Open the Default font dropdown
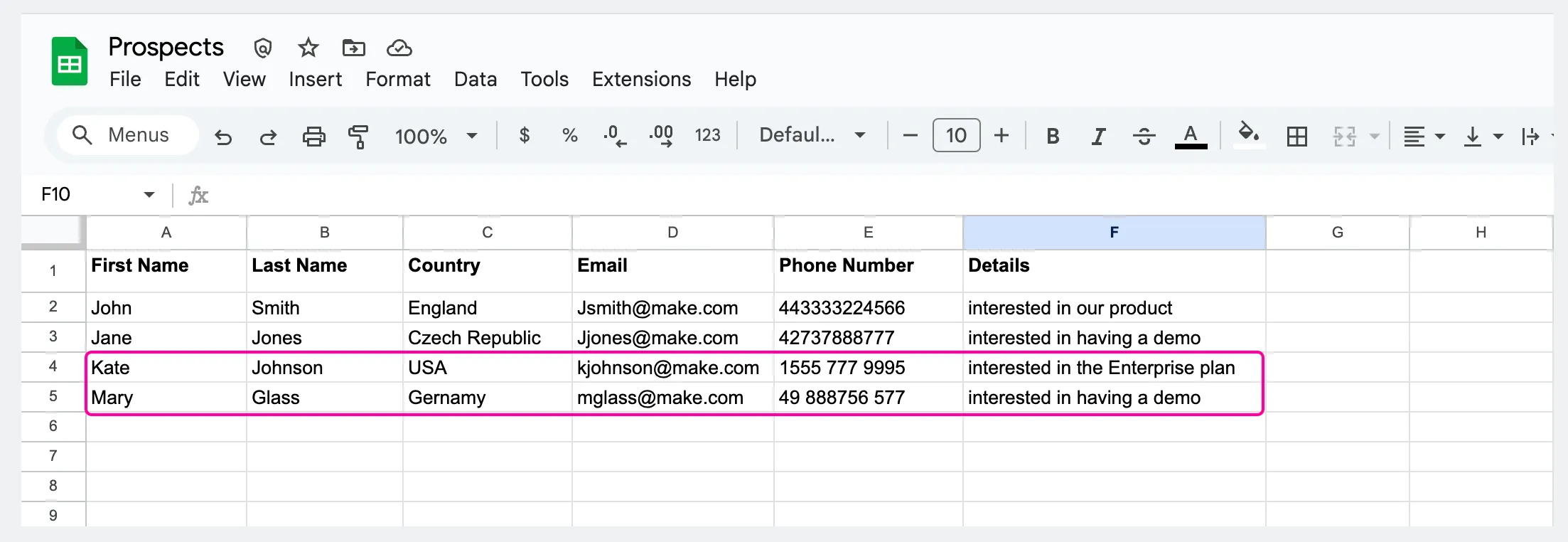Screen dimensions: 1568x542 click(812, 135)
